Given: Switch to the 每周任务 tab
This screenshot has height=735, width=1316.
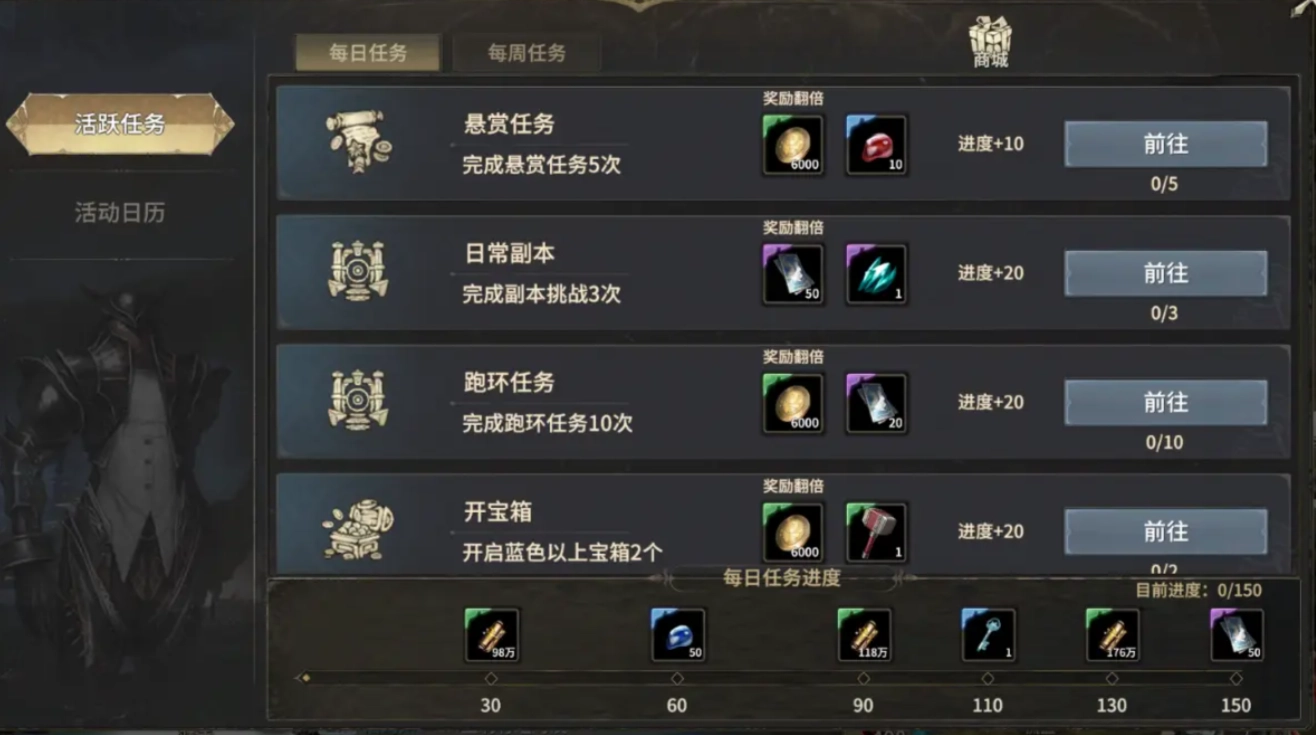Looking at the screenshot, I should coord(527,53).
